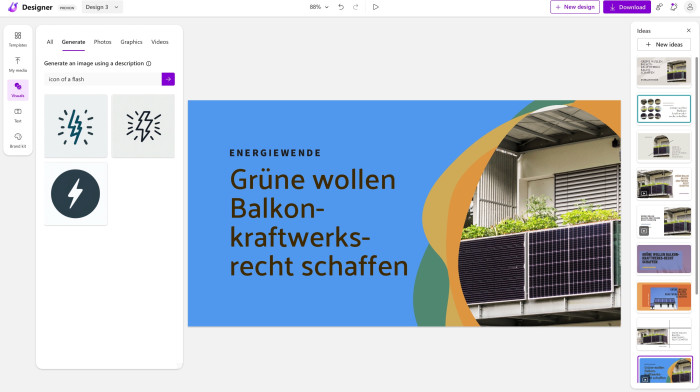
Task: Open the Brand kit sidebar panel
Action: 18,140
